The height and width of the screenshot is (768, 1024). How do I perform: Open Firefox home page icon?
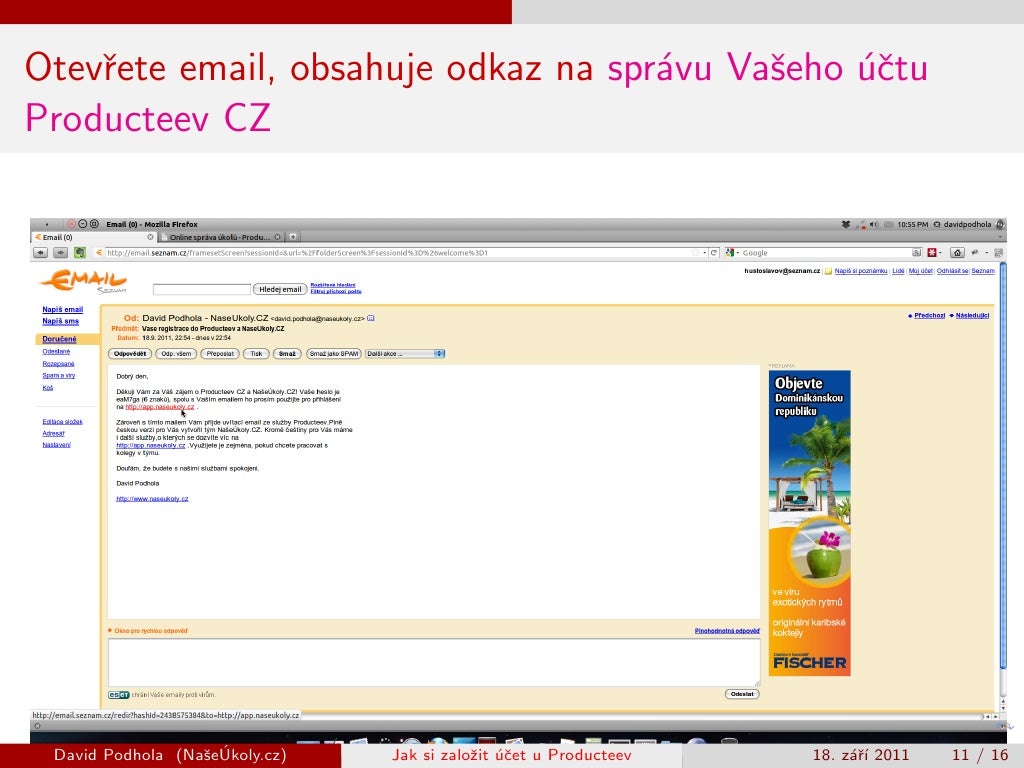pyautogui.click(x=957, y=253)
